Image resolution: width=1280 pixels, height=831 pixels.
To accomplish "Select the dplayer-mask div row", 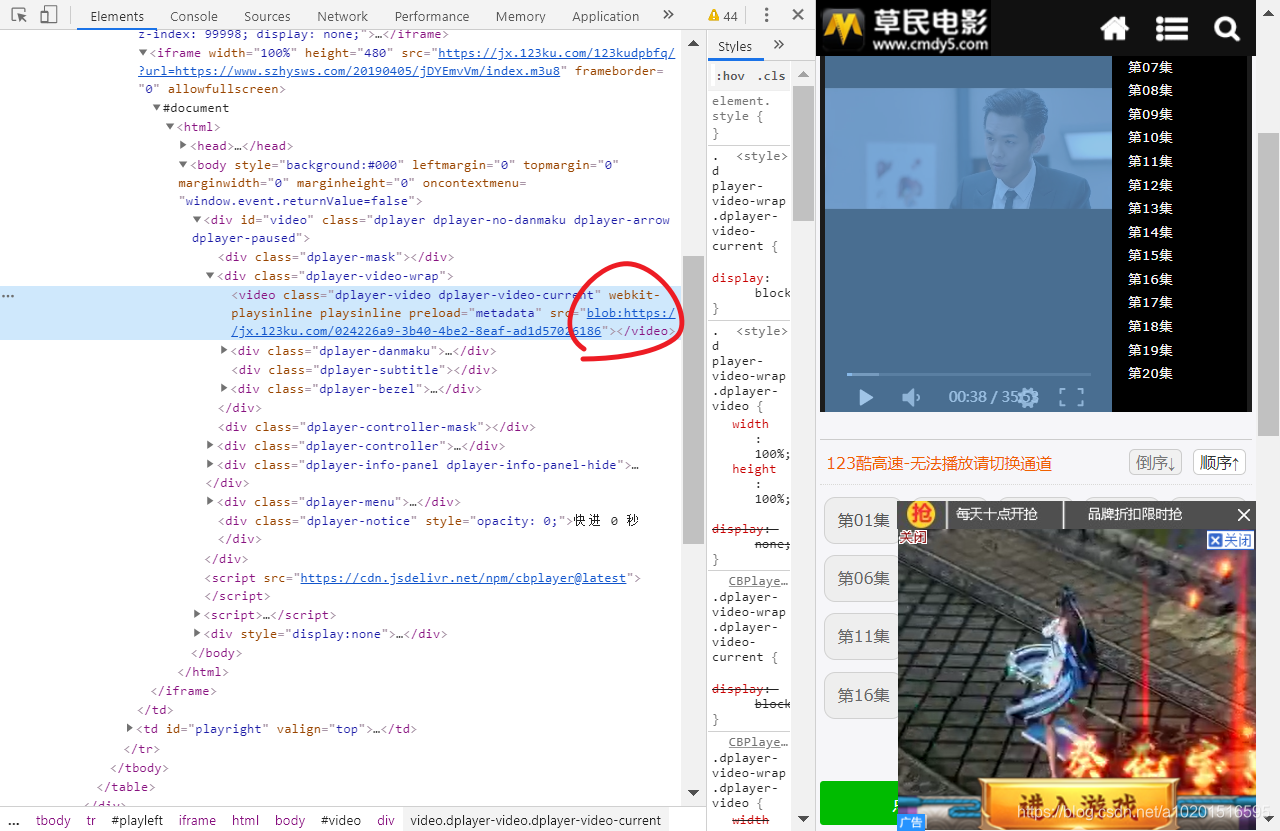I will tap(336, 257).
